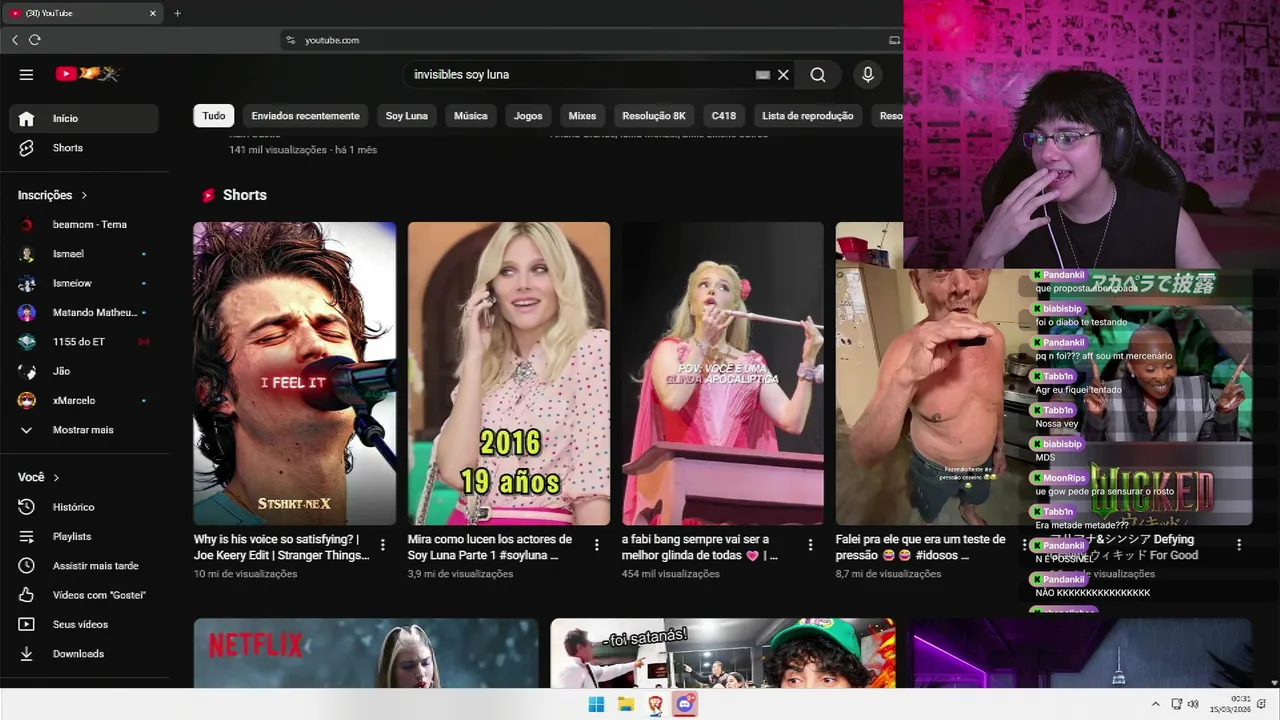
Task: Open more options for Soy Luna Short
Action: 597,545
